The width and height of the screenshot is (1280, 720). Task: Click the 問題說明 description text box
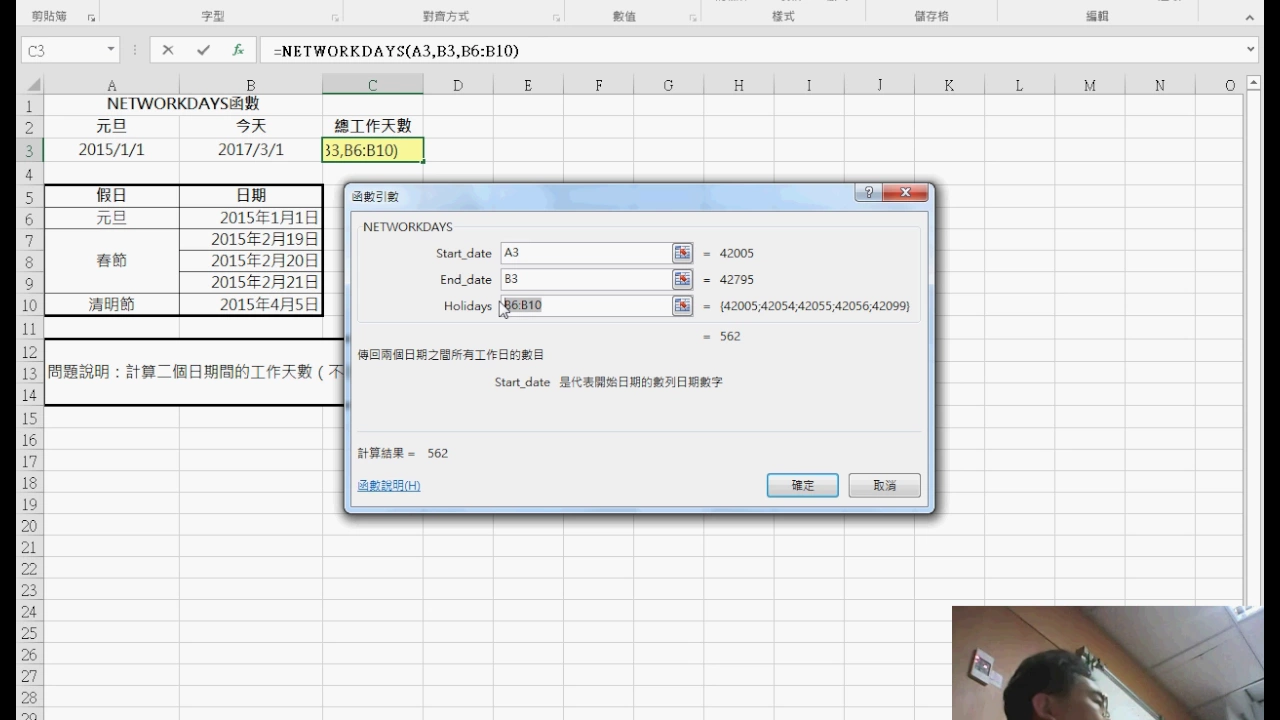tap(196, 372)
